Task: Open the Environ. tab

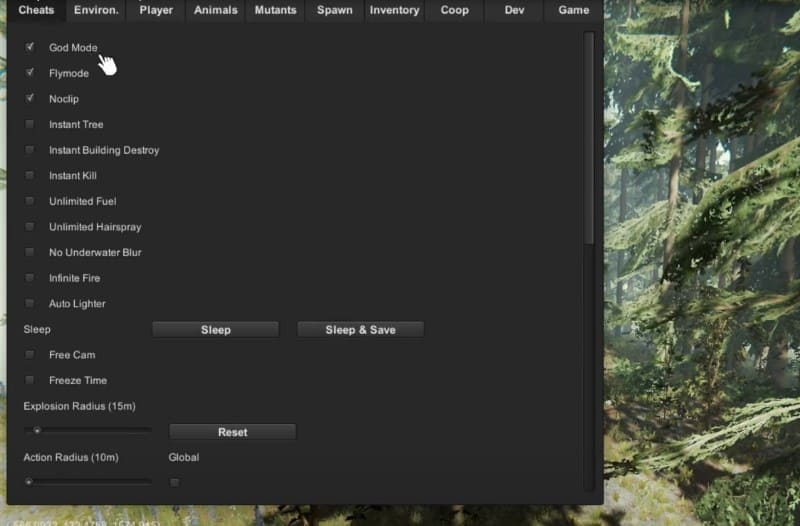Action: point(96,10)
